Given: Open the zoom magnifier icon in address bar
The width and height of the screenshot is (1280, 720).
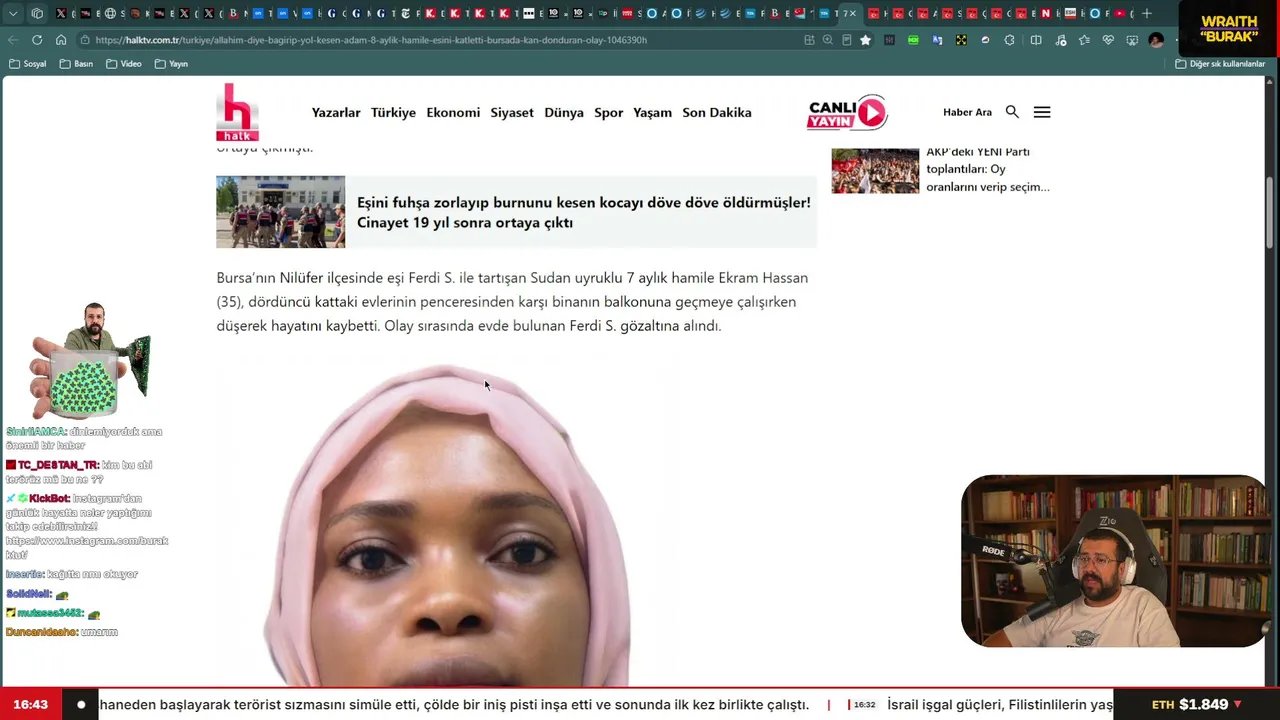Looking at the screenshot, I should [828, 40].
